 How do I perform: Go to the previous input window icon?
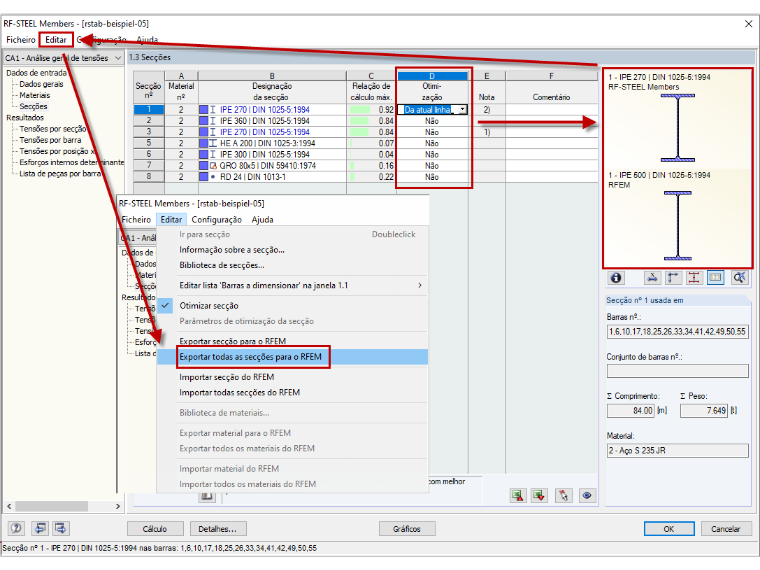[40, 528]
